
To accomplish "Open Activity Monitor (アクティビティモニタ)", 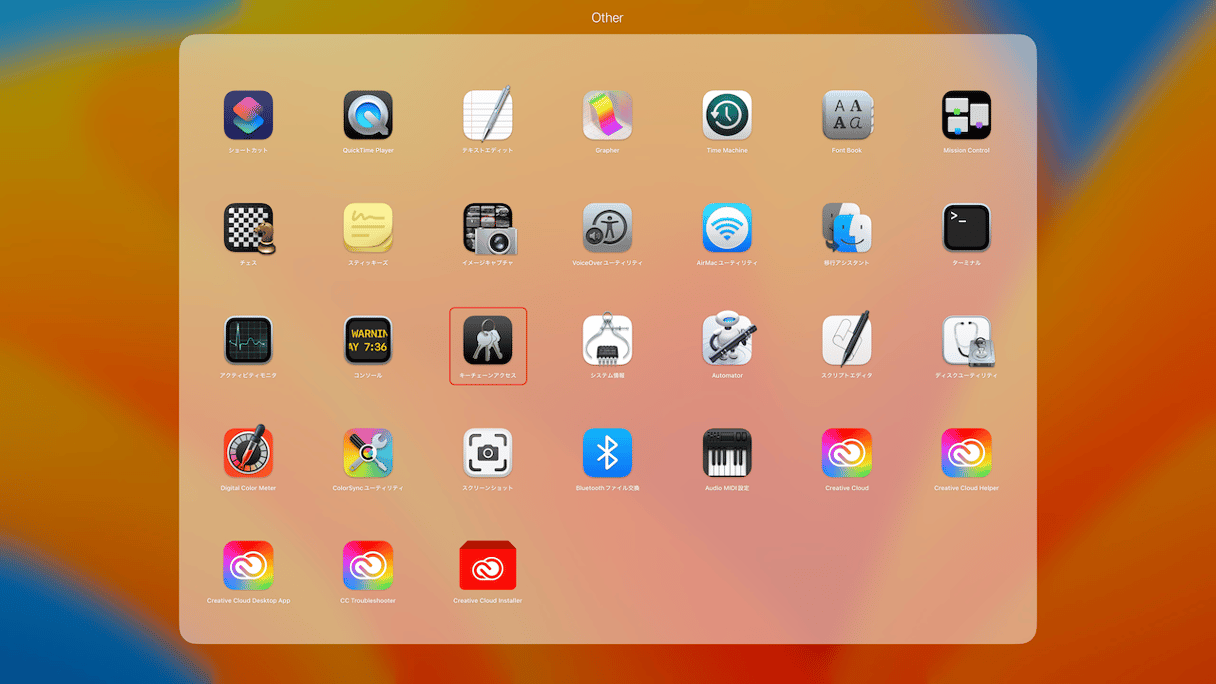I will pos(248,340).
